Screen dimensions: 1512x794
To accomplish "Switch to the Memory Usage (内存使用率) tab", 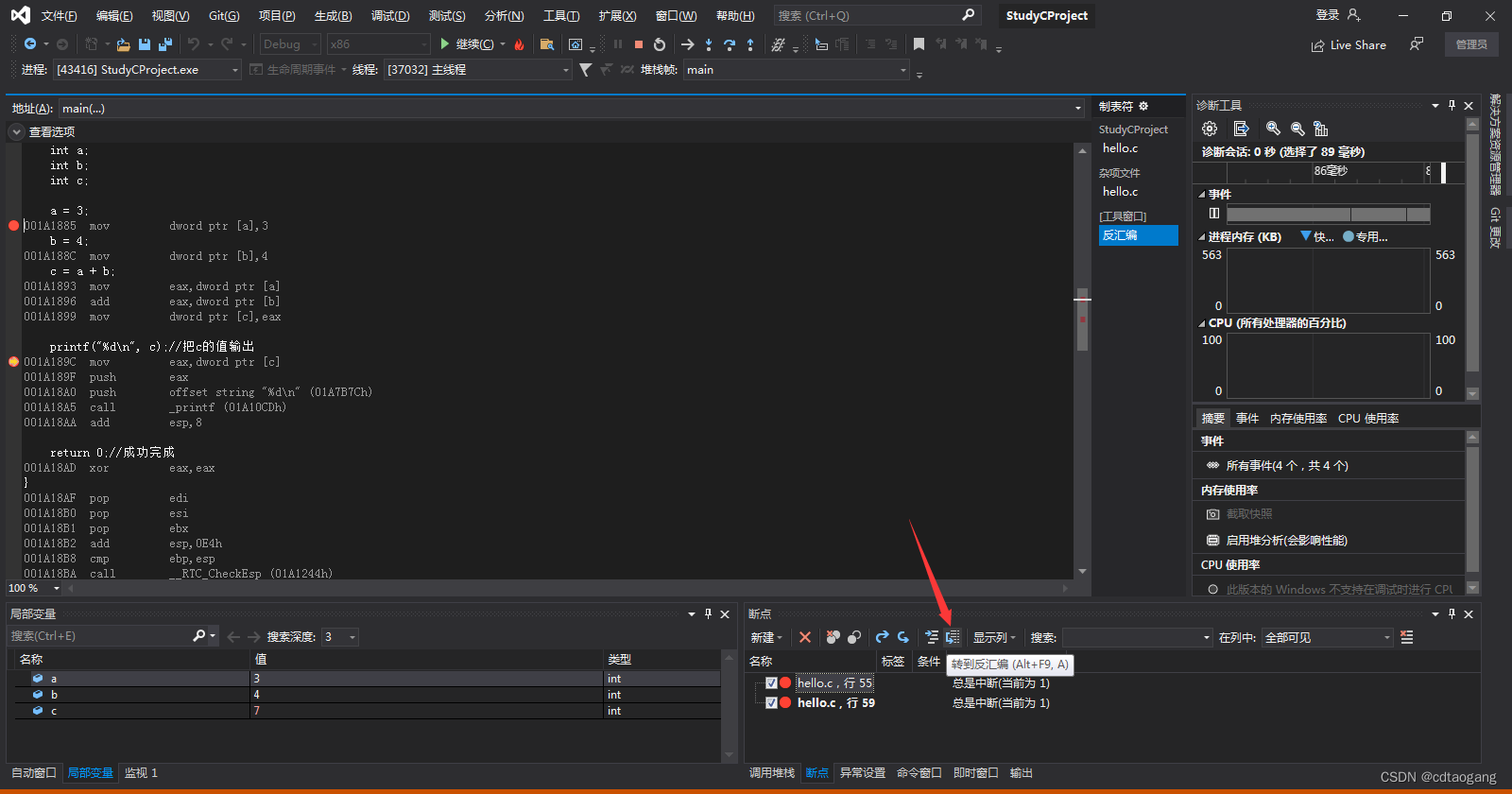I will (x=1298, y=419).
